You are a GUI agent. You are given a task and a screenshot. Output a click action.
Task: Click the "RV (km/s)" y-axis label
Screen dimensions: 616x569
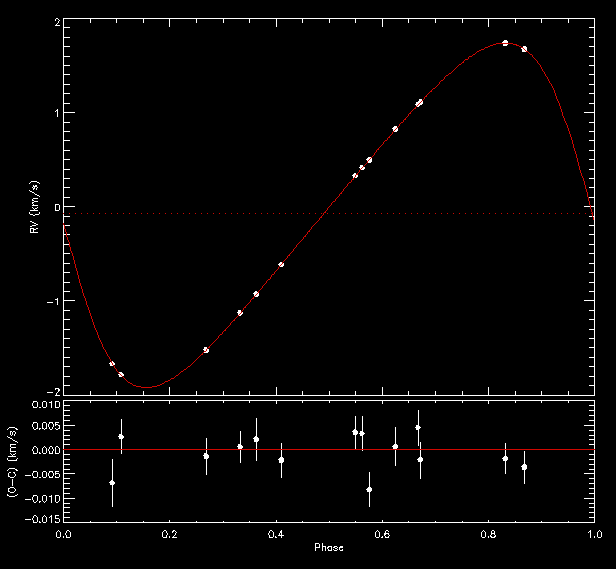click(x=36, y=207)
